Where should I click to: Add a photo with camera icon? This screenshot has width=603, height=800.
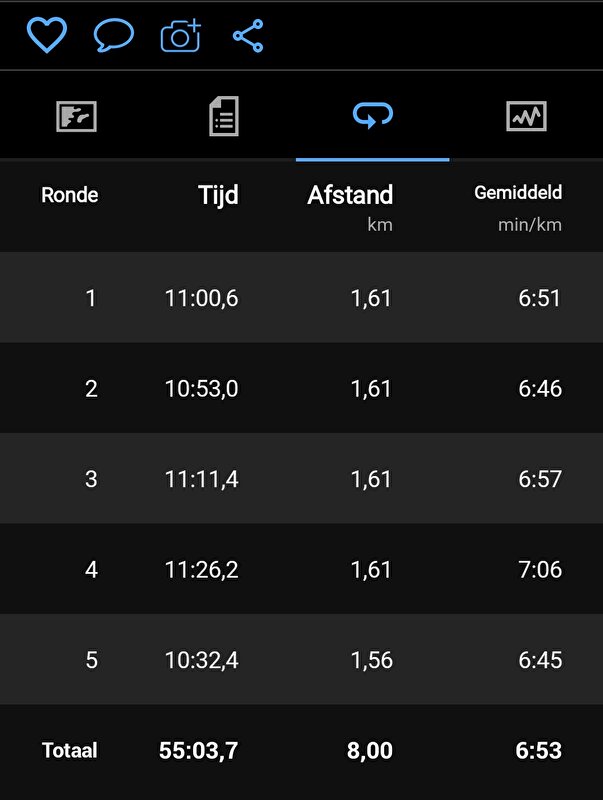181,36
